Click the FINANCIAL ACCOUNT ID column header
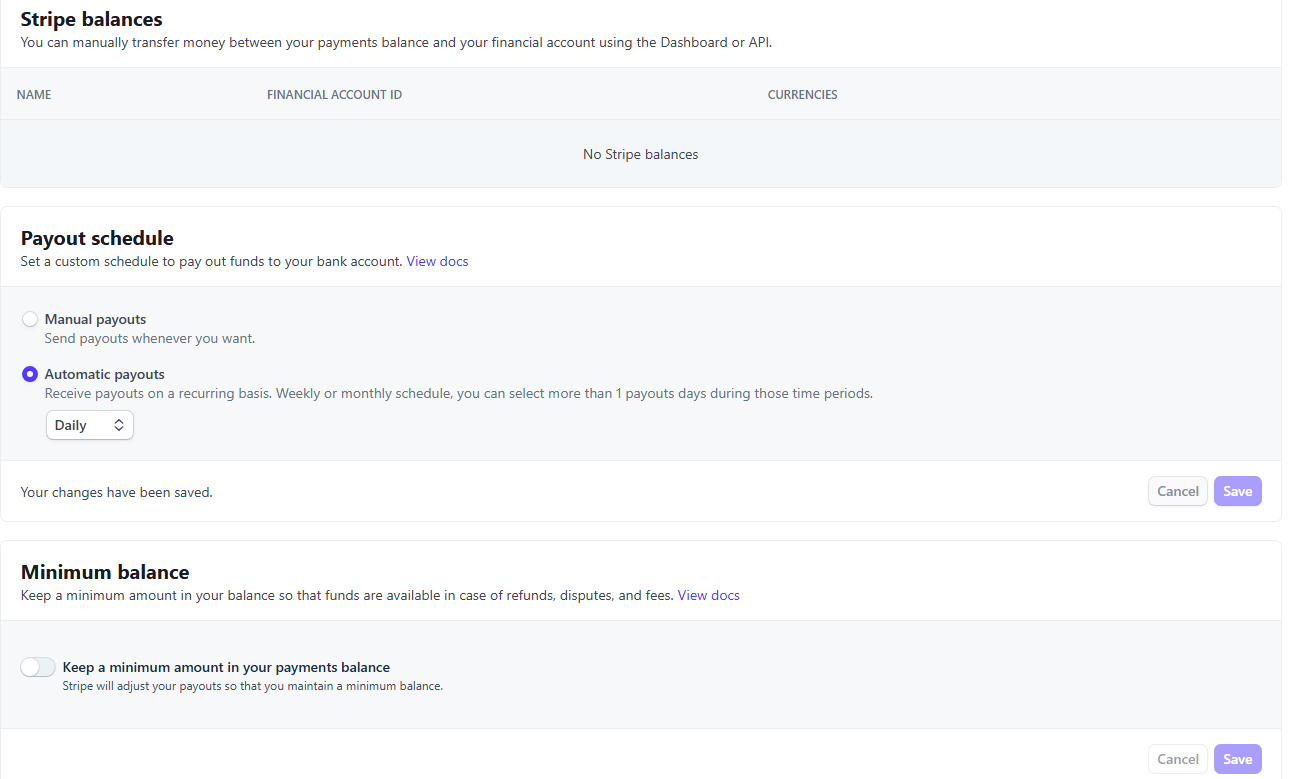Screen dimensions: 1309x779 click(335, 95)
